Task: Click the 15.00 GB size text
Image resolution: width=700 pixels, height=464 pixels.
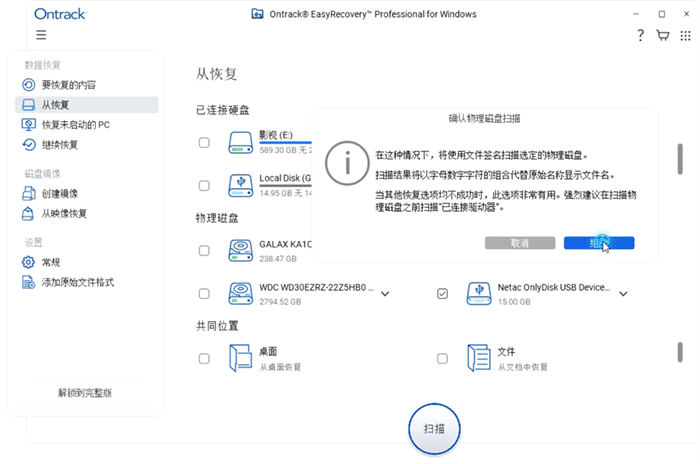Action: [514, 302]
